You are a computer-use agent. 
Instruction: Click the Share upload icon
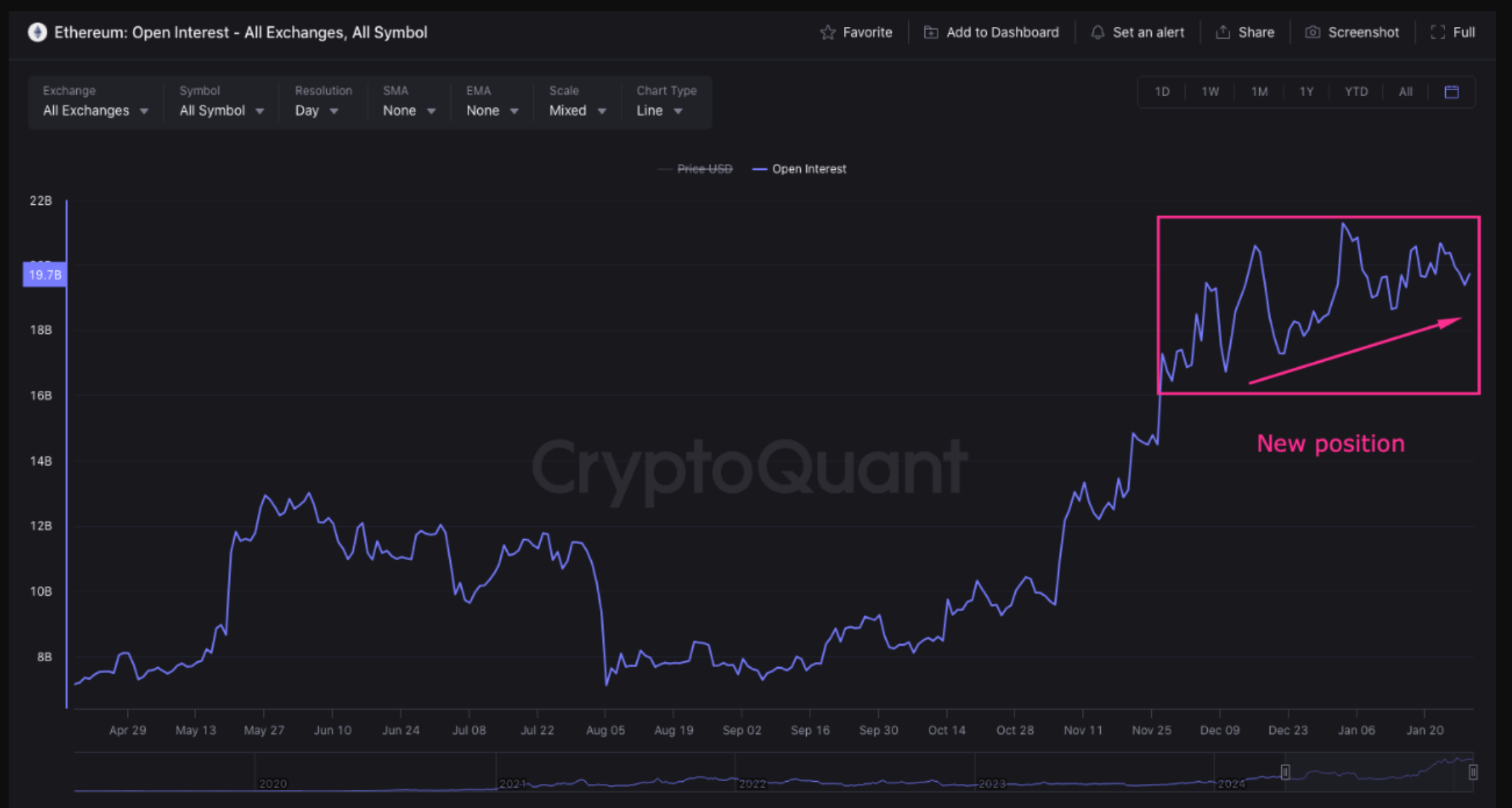click(1223, 33)
